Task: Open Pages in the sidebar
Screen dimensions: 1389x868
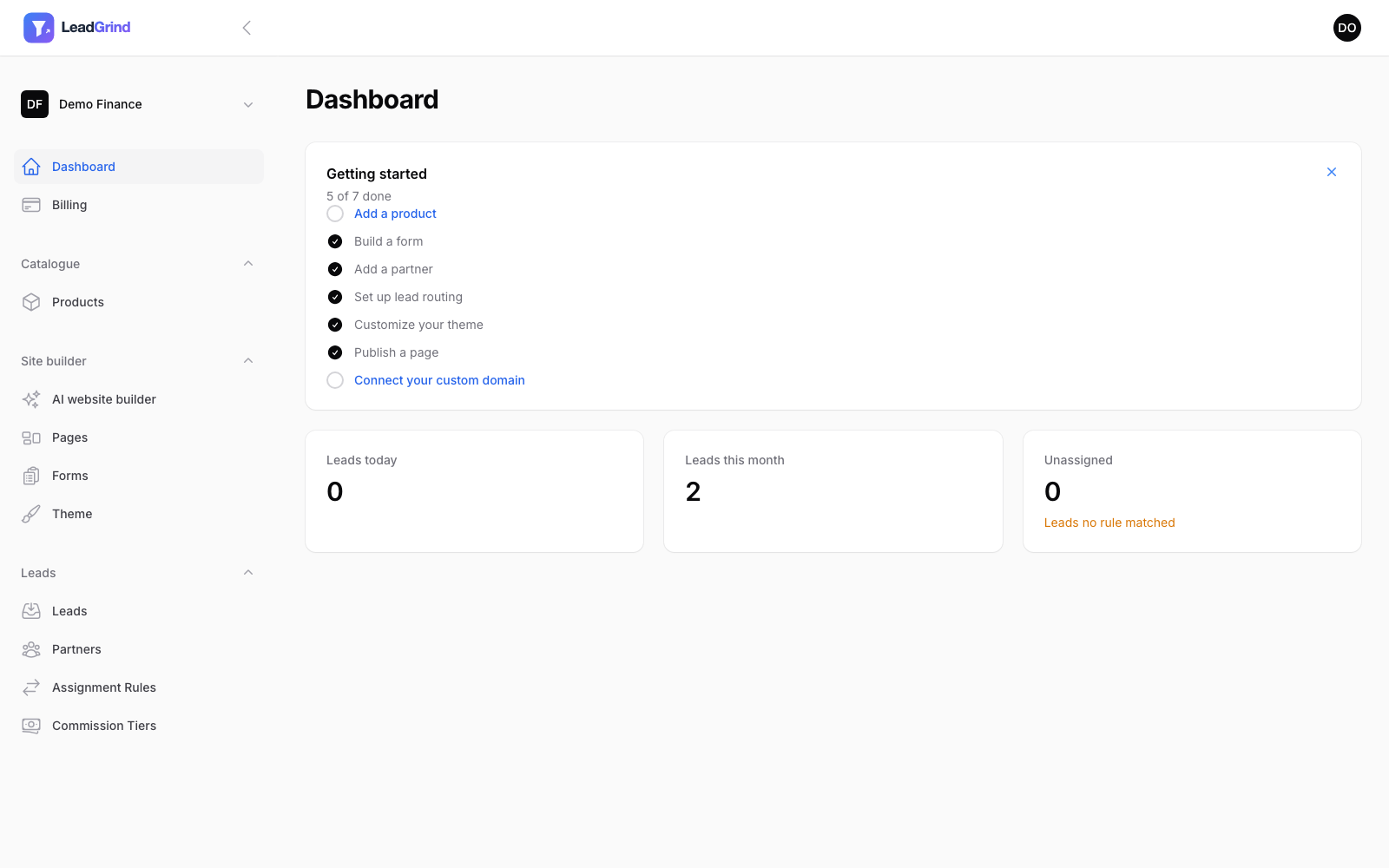Action: [x=139, y=437]
